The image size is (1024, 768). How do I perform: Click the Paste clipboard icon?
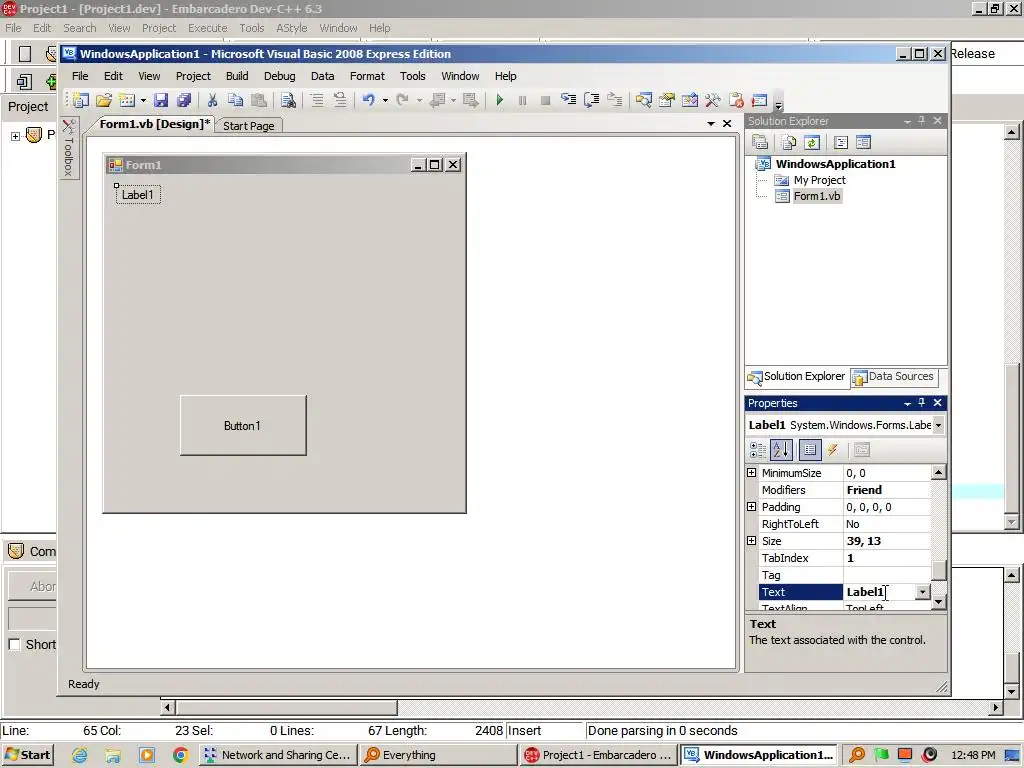(x=259, y=100)
